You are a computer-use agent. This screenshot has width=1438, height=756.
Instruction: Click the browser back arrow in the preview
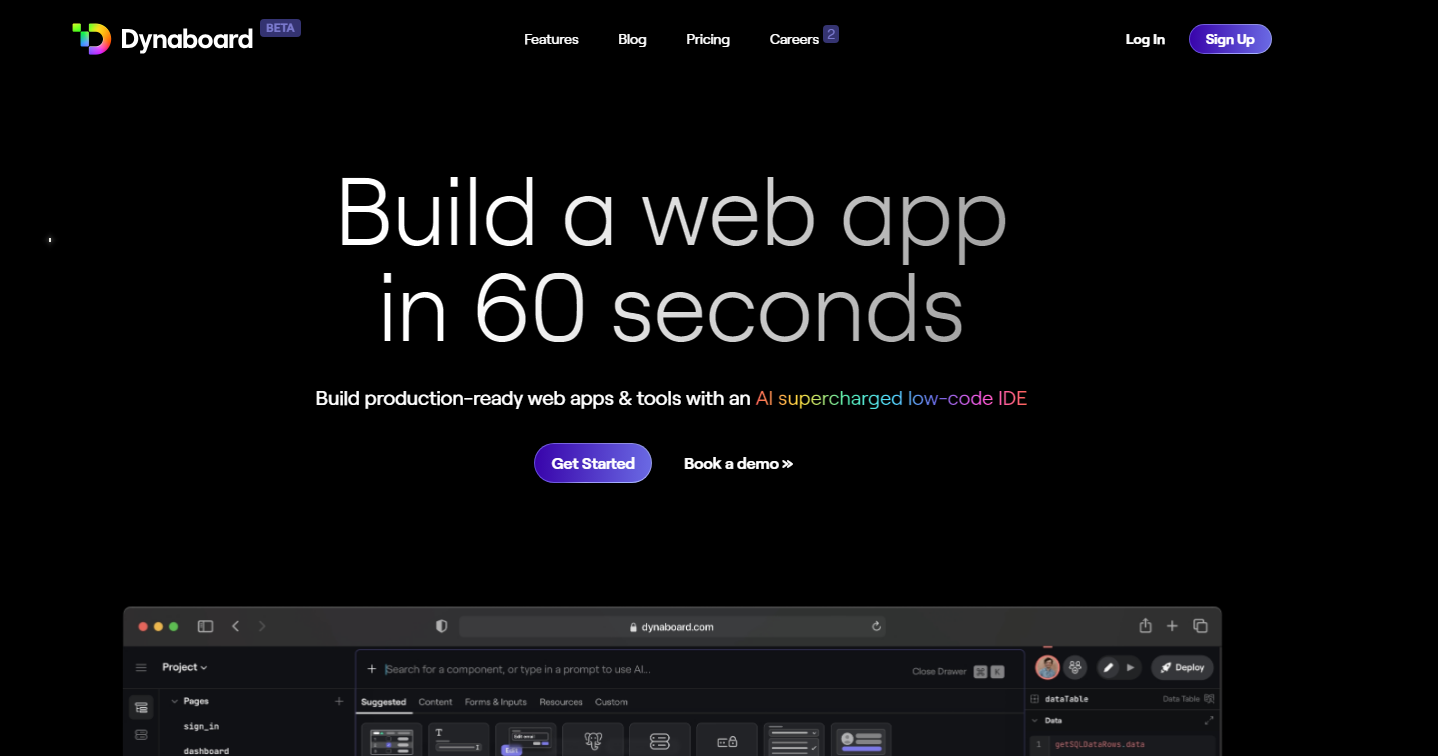tap(235, 626)
